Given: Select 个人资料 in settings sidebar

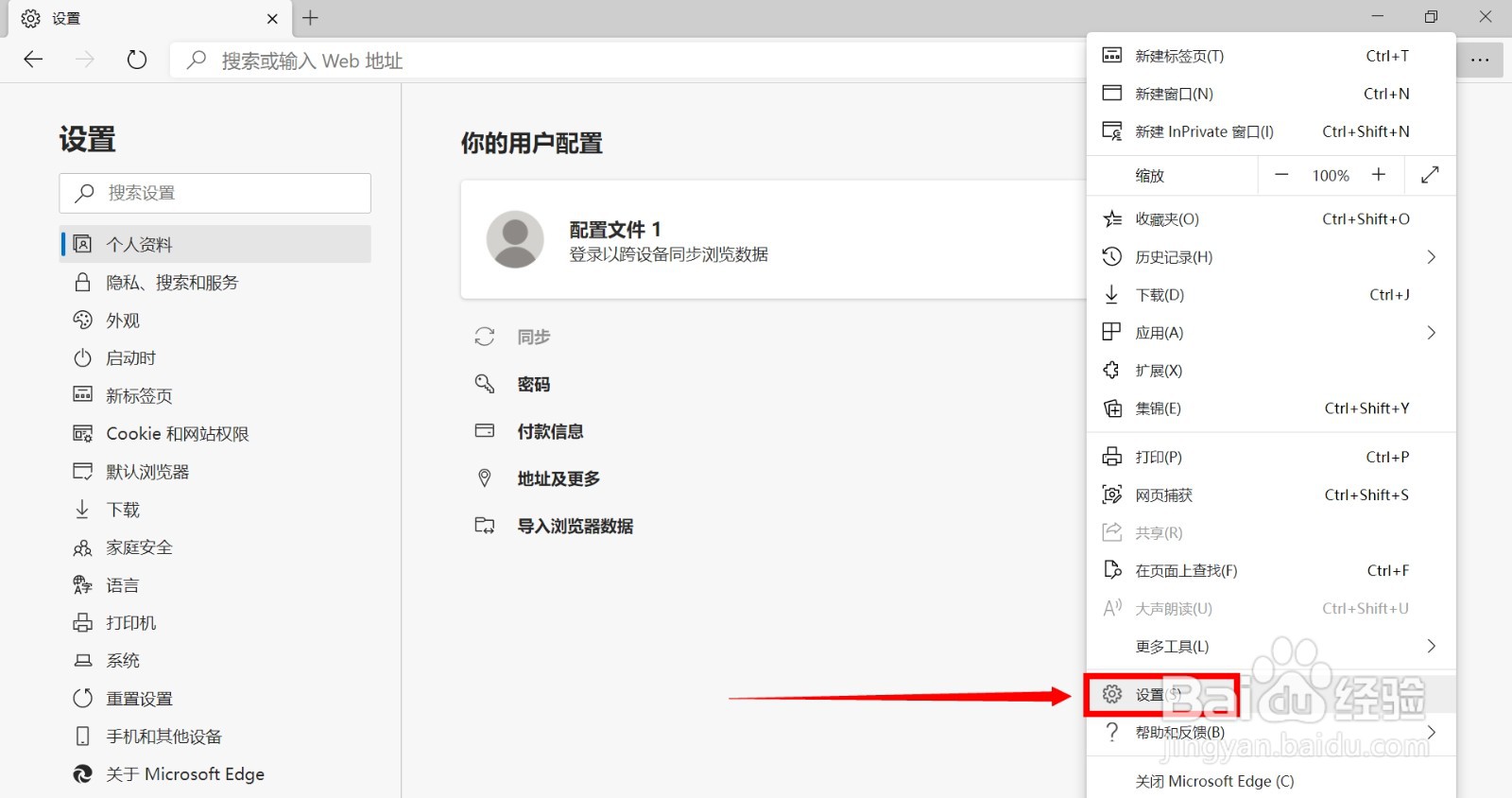Looking at the screenshot, I should (215, 244).
